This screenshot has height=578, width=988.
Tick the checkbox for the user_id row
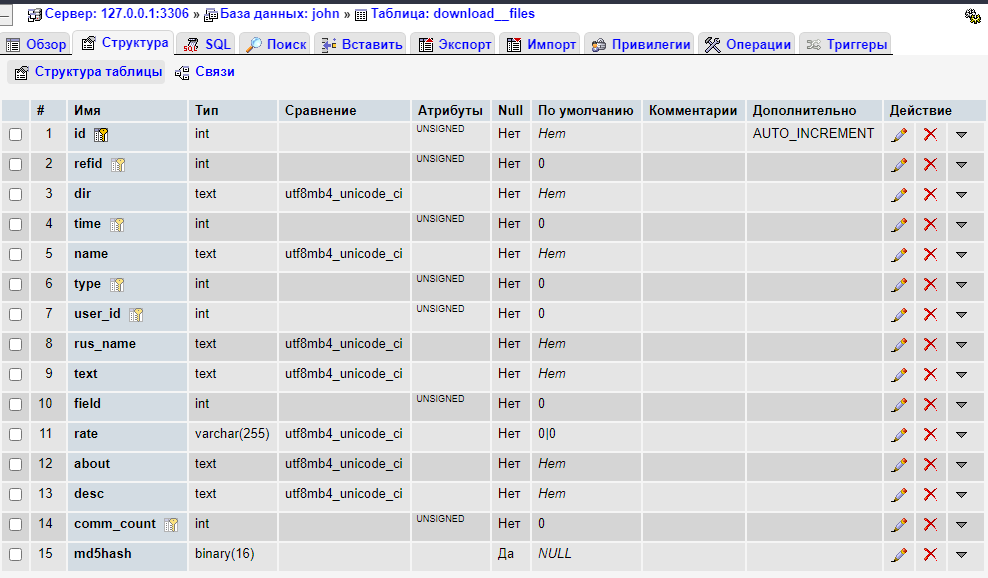[x=16, y=315]
